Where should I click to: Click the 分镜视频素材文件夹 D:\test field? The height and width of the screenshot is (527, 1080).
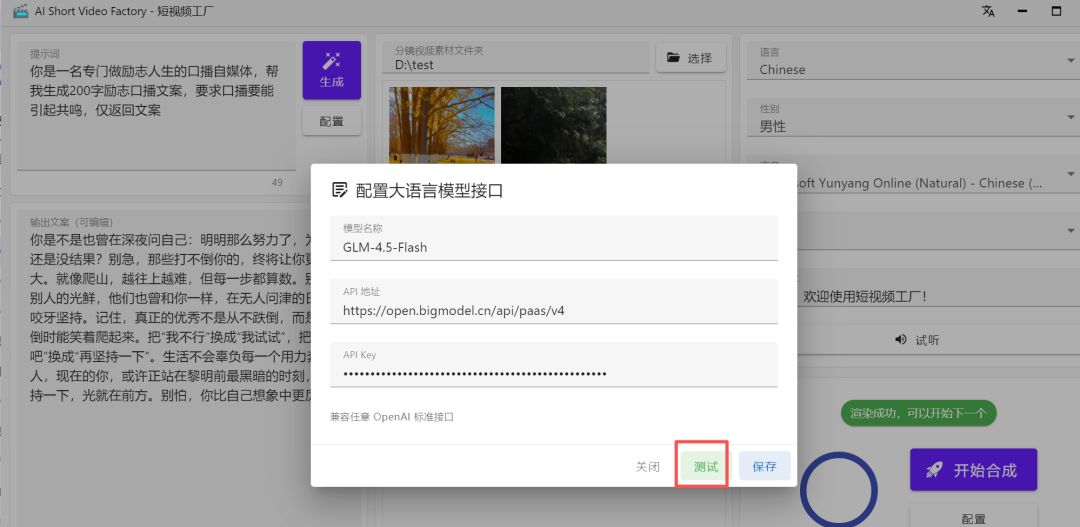coord(516,58)
